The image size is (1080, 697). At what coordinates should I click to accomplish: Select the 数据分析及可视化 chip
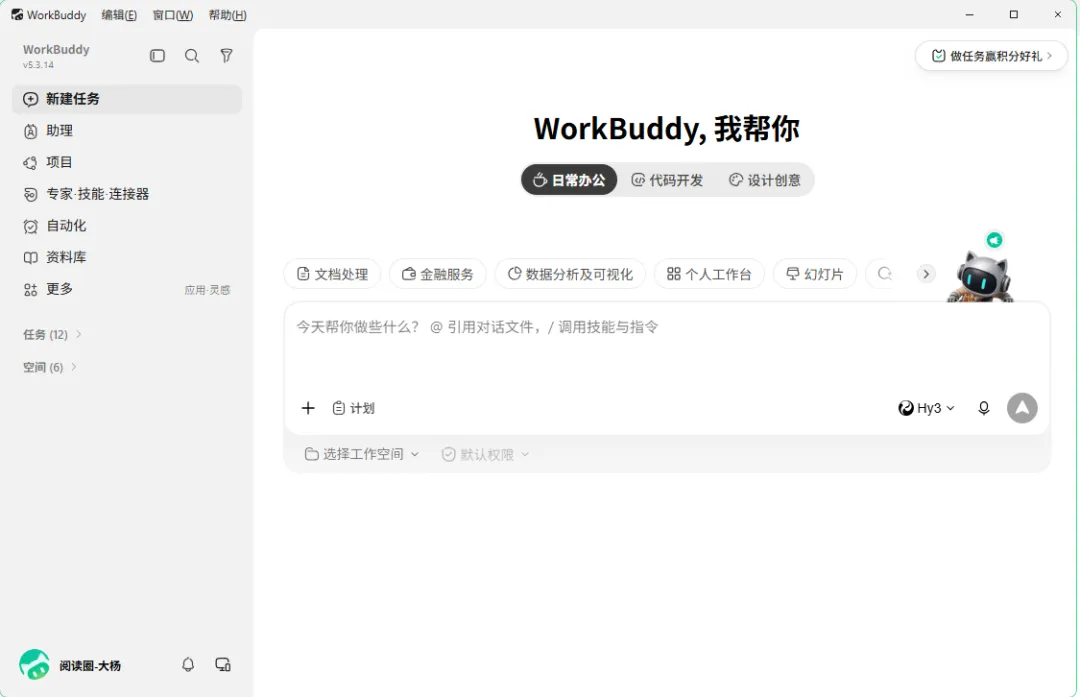point(570,274)
